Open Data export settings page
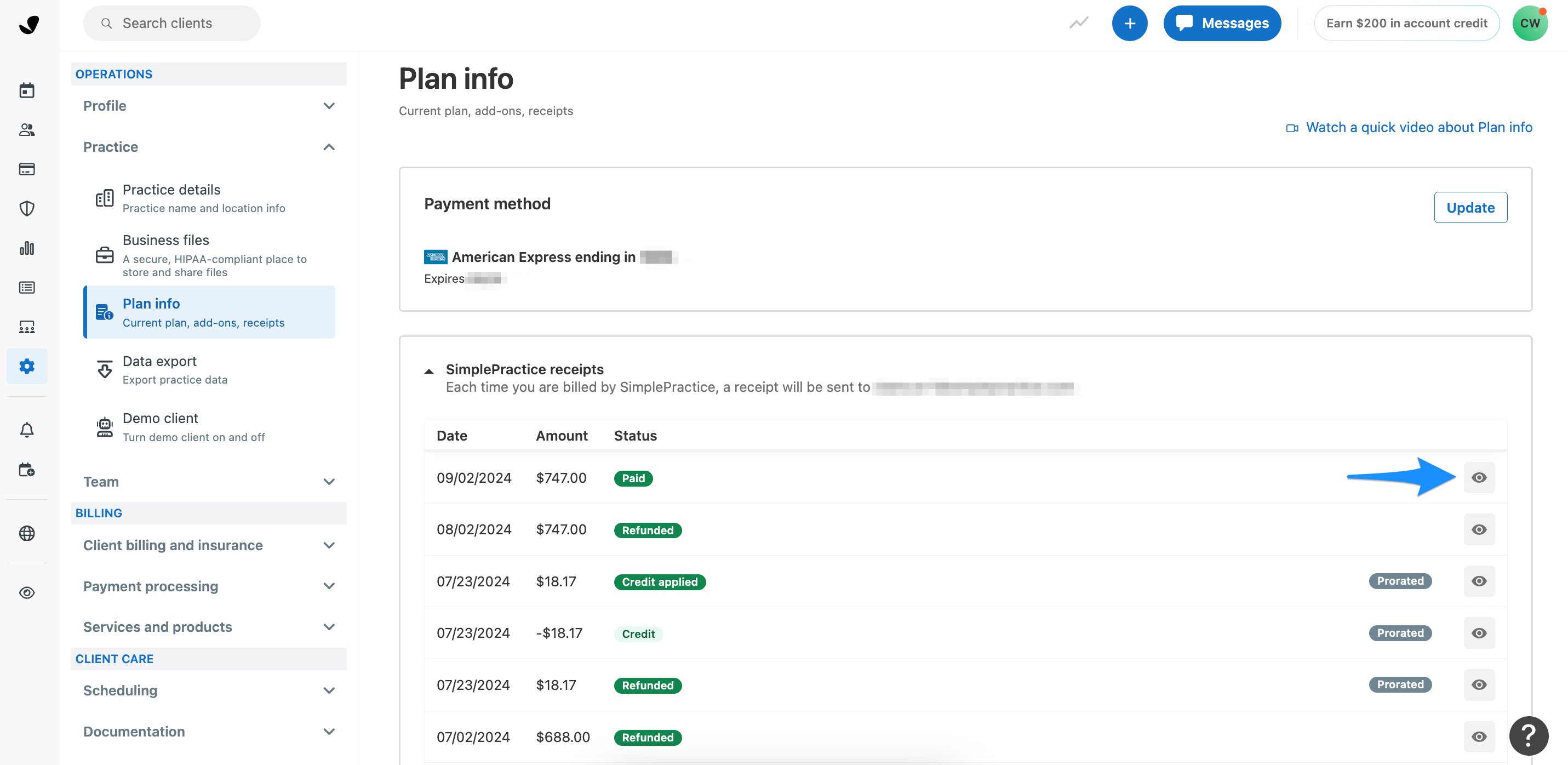The image size is (1568, 765). click(x=209, y=370)
